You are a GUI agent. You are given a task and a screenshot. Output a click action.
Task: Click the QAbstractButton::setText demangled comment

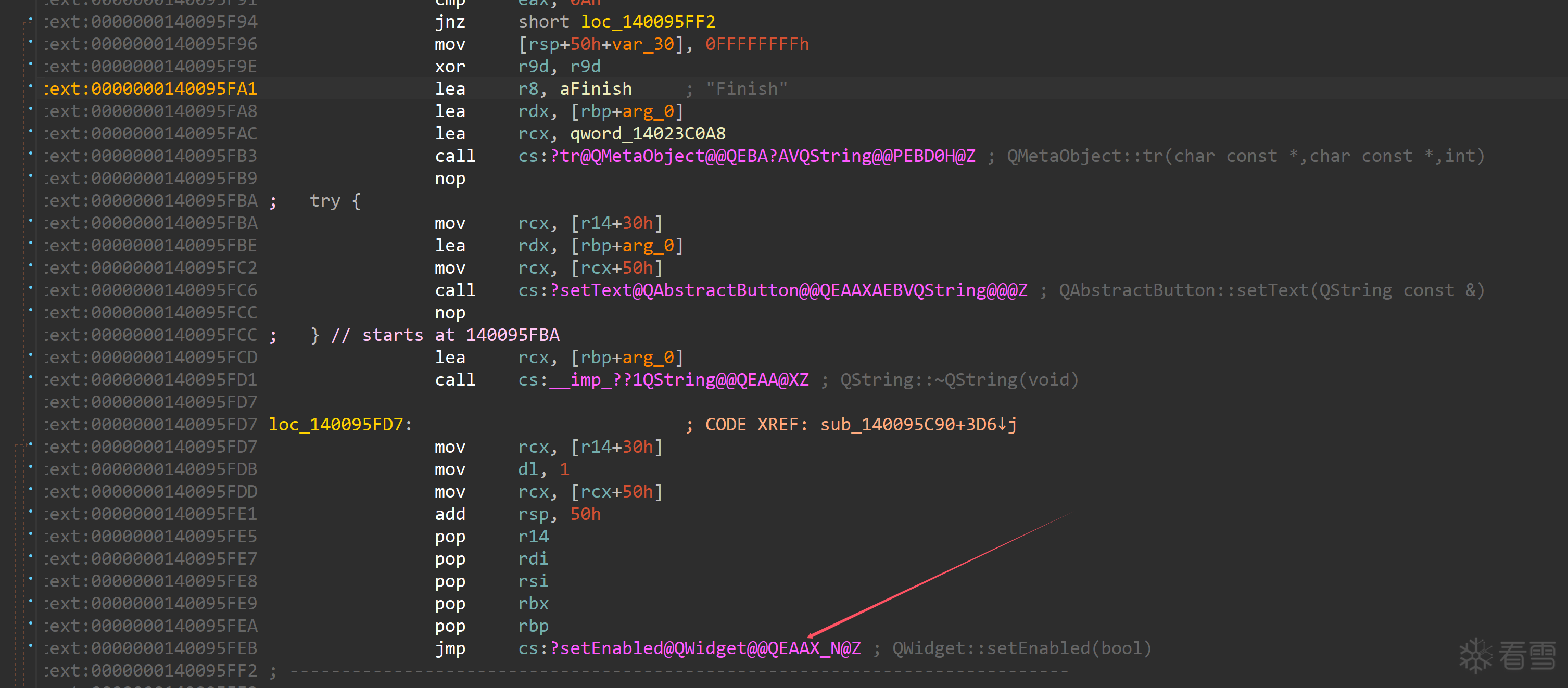tap(1272, 291)
